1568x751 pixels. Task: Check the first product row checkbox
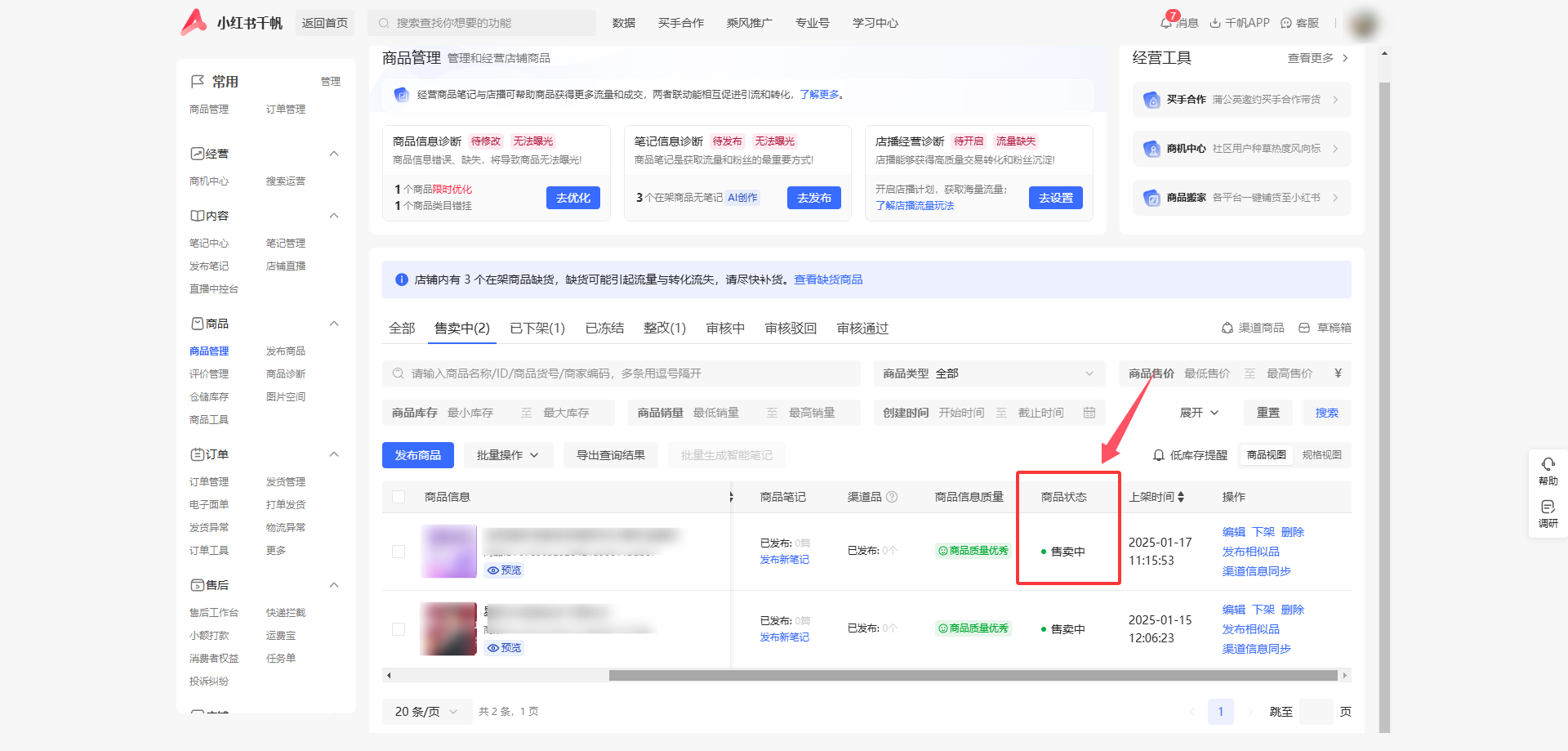coord(399,552)
